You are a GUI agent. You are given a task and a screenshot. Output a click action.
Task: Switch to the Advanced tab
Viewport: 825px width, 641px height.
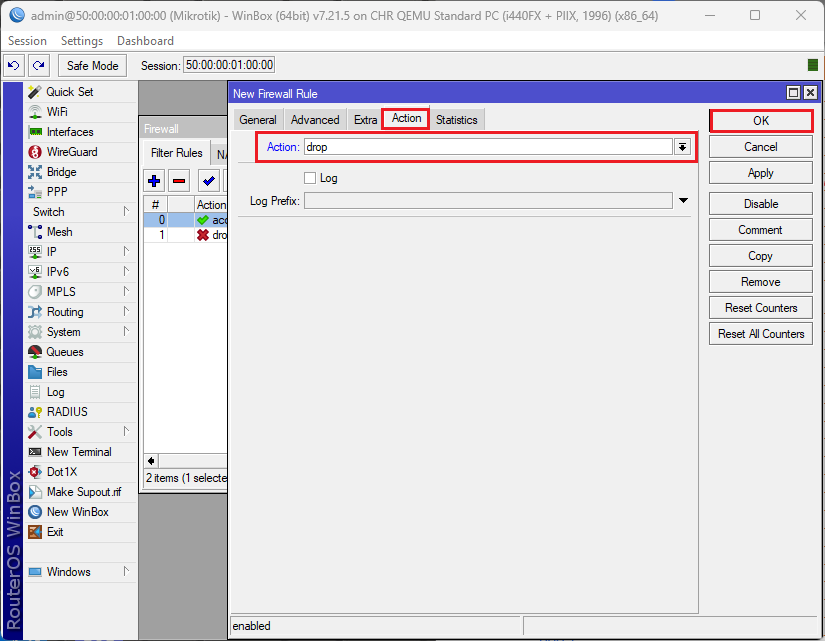[x=315, y=120]
